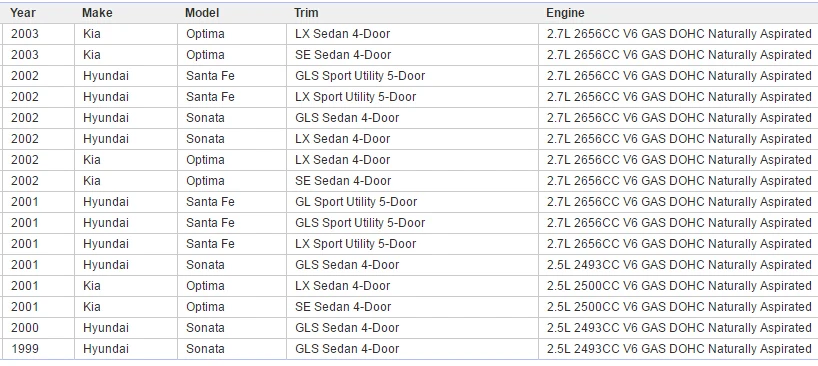Click engine cell of 2003 LX Sedan row

(679, 34)
